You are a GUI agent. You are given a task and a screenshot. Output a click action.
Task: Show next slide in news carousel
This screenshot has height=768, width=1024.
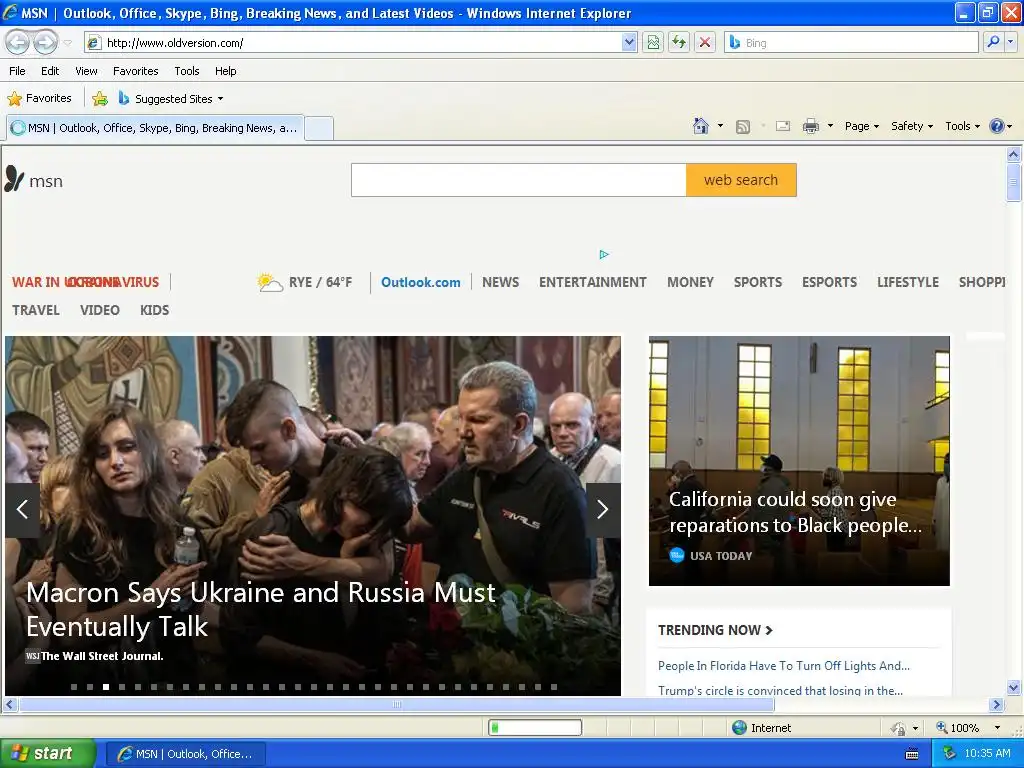[x=603, y=509]
